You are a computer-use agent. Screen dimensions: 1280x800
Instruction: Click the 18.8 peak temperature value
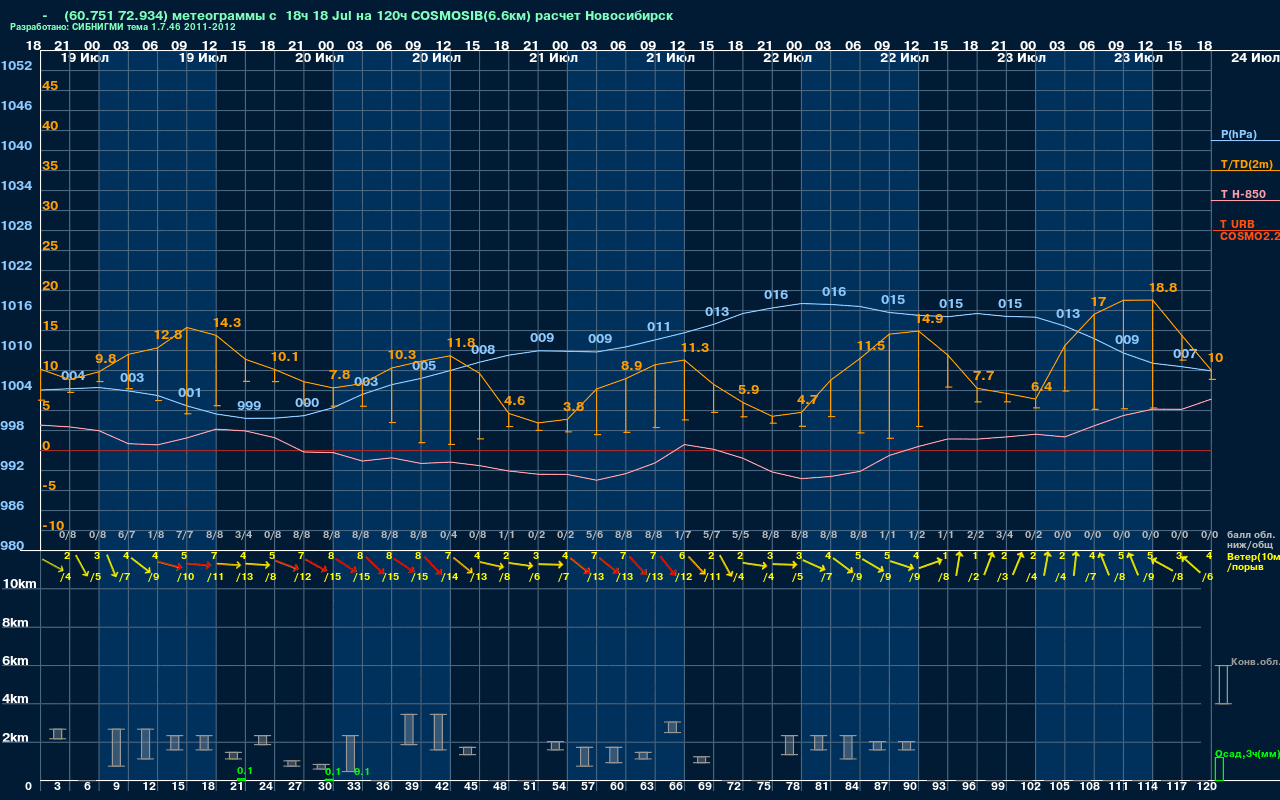1163,287
